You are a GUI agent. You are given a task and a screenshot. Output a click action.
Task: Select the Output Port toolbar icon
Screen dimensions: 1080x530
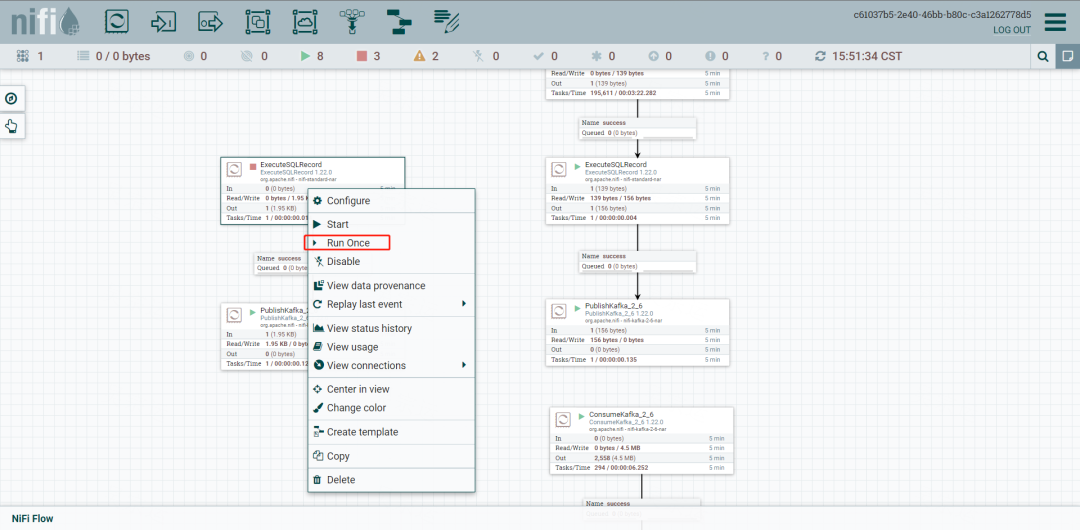pos(211,22)
